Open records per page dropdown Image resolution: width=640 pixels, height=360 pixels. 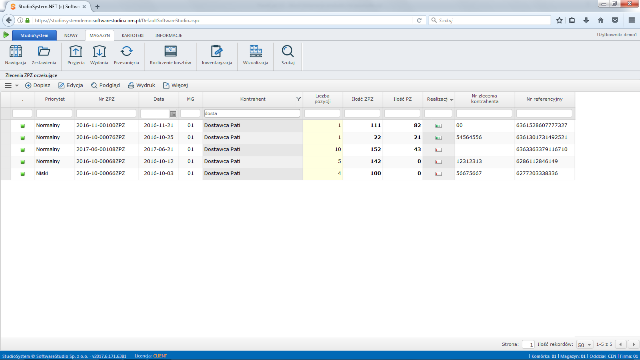point(584,345)
